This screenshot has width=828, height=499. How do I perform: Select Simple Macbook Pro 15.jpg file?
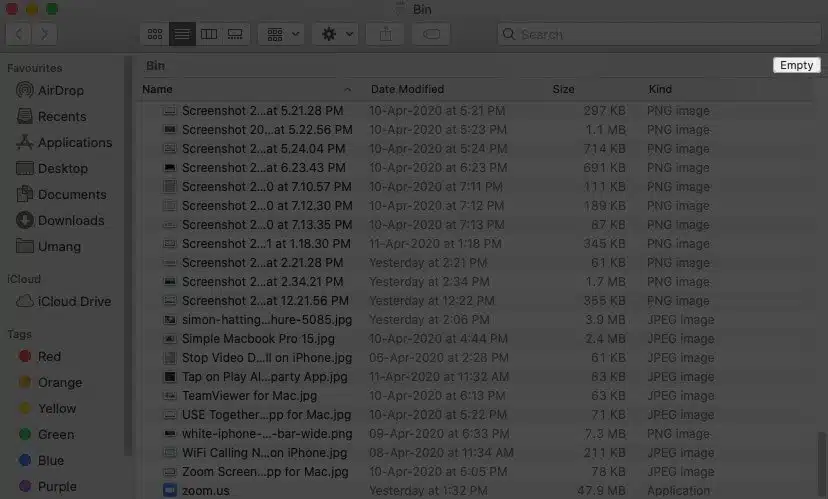258,339
